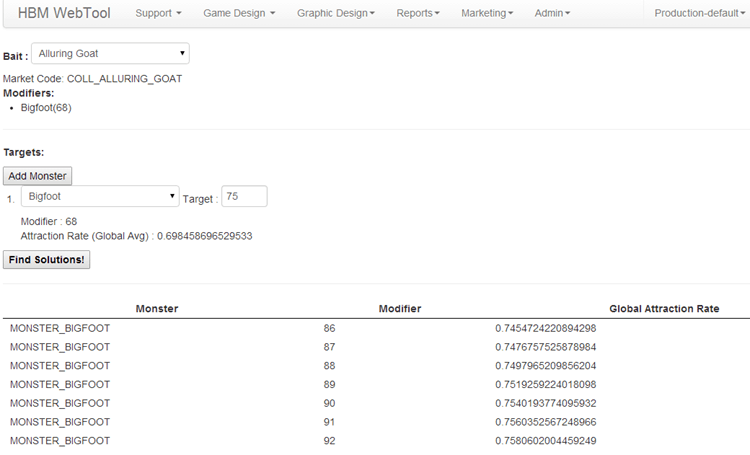The height and width of the screenshot is (455, 750).
Task: Click attraction rate value 0.7580602004459249
Action: (545, 440)
